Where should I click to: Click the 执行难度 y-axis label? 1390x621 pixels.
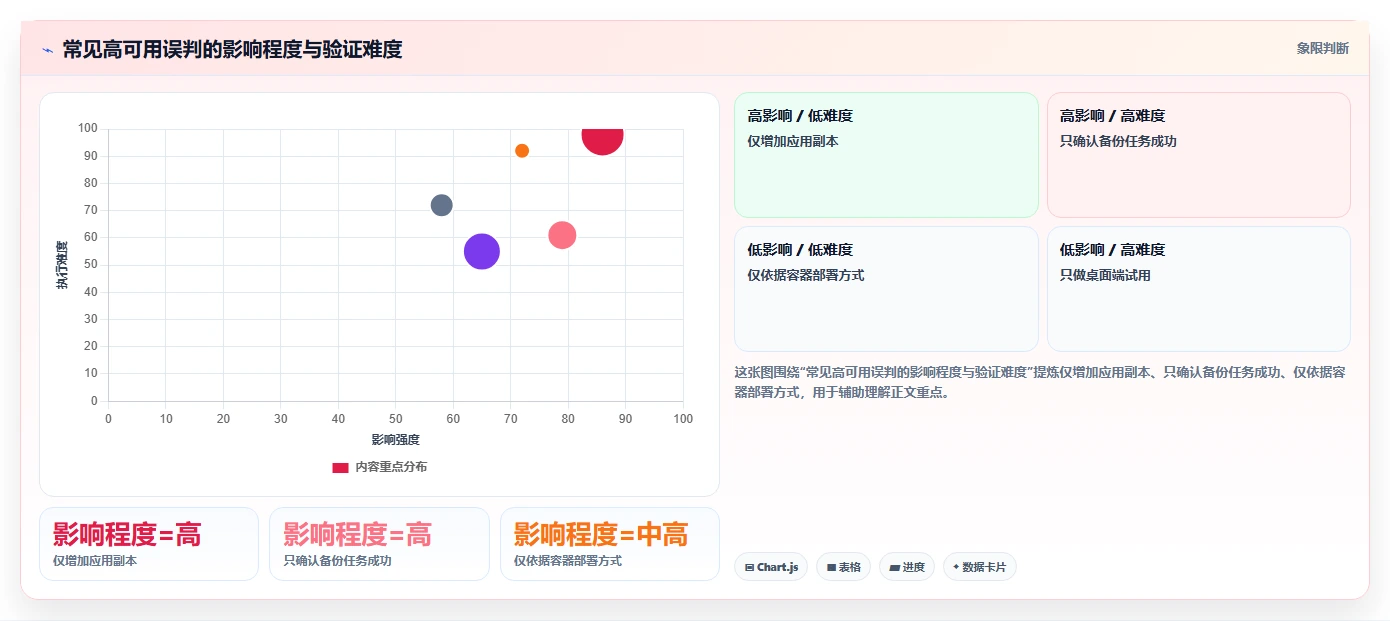point(62,265)
